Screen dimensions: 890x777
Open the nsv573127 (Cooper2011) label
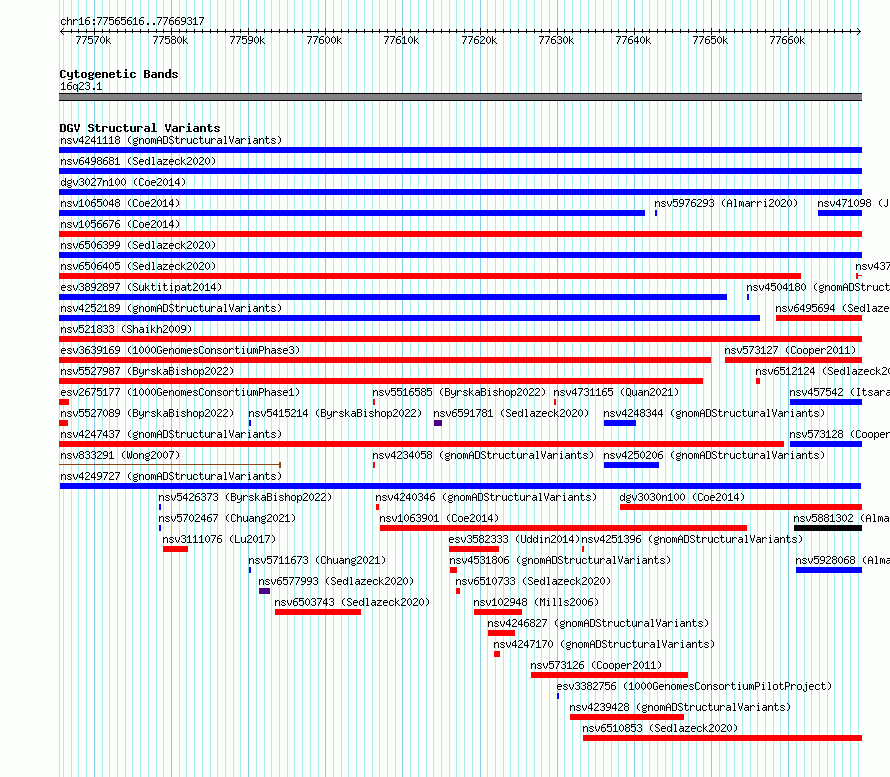pyautogui.click(x=790, y=350)
